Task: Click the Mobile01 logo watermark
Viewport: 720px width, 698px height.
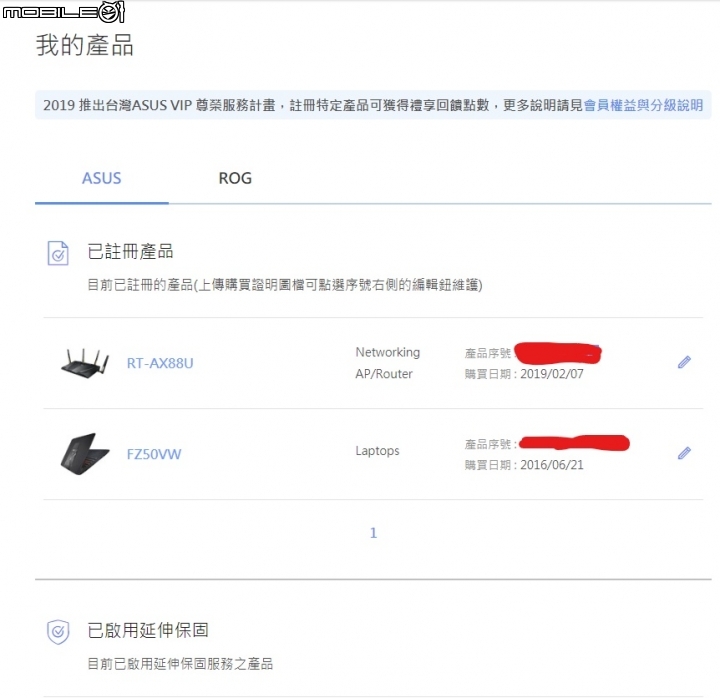Action: 64,12
